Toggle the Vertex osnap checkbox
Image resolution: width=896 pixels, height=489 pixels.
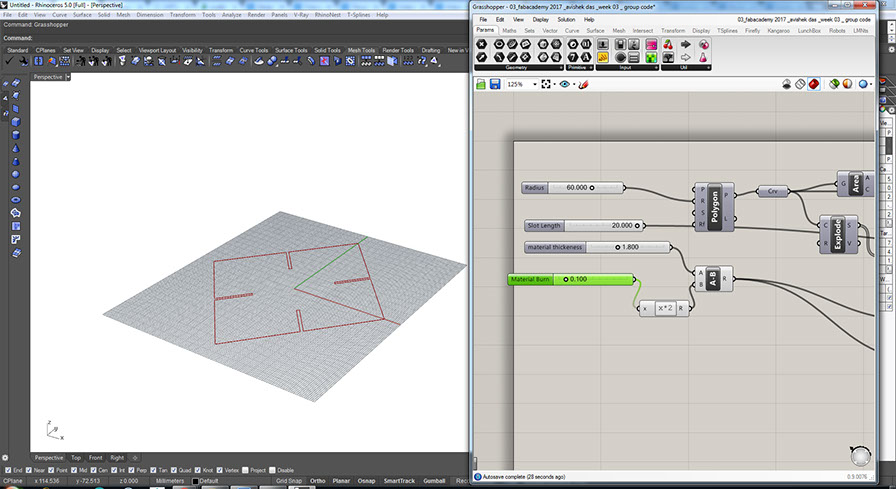[x=220, y=470]
